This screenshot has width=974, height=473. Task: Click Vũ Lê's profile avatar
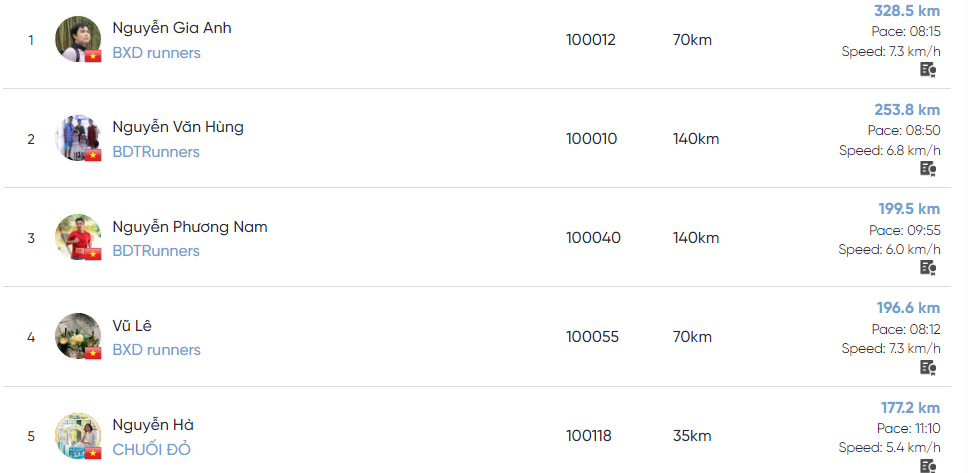pyautogui.click(x=78, y=336)
